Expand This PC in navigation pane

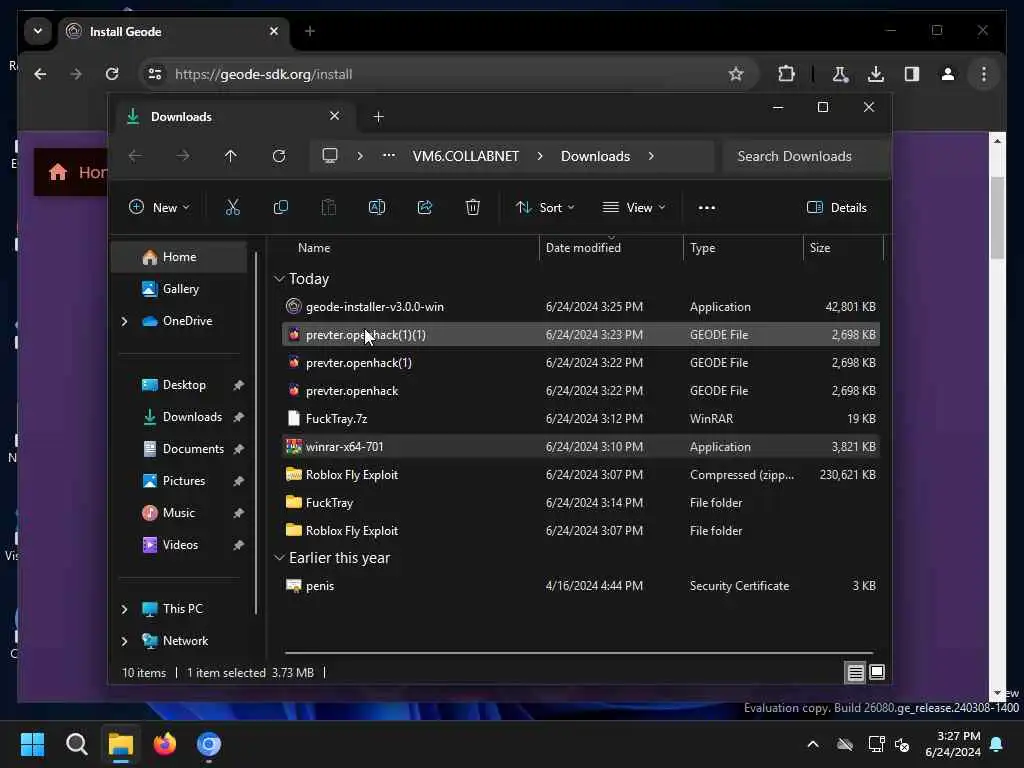tap(124, 609)
